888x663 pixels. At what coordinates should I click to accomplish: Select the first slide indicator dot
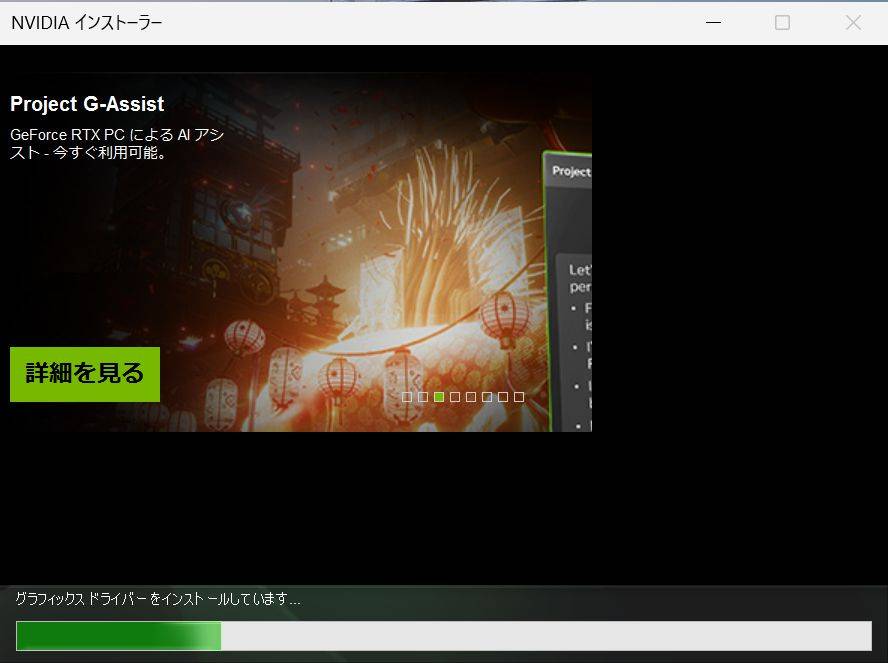pyautogui.click(x=407, y=397)
